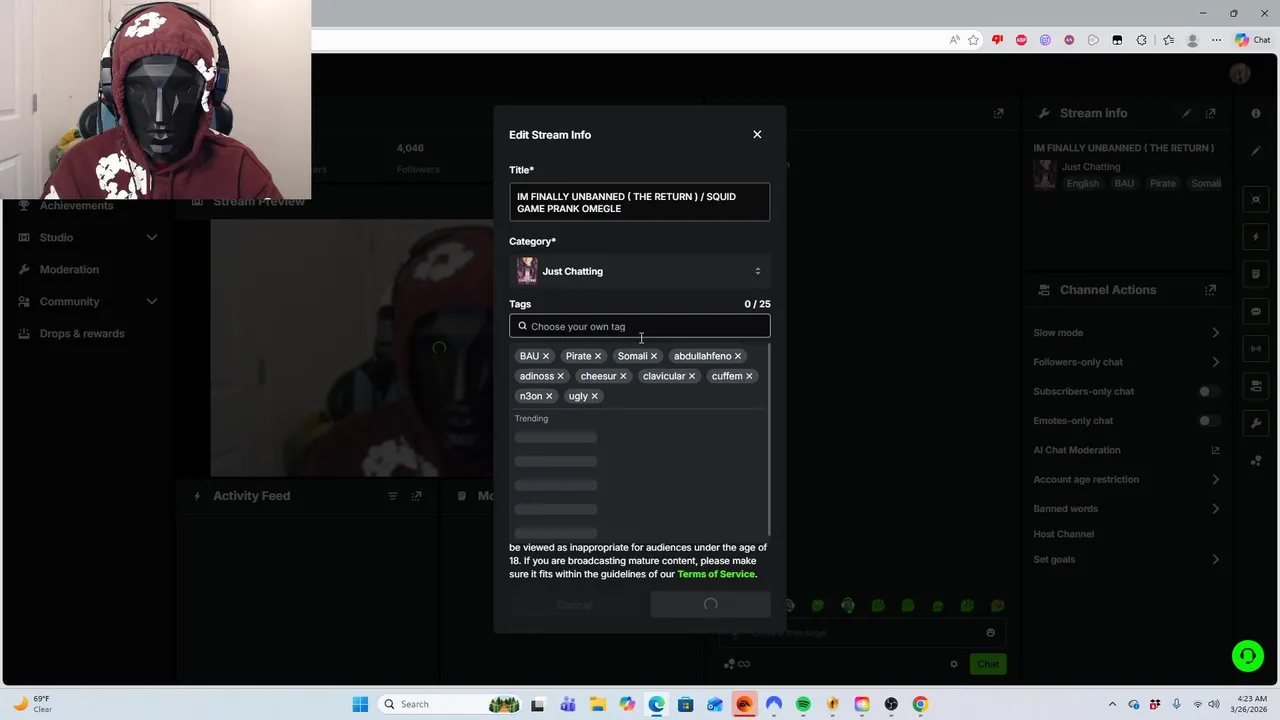Viewport: 1280px width, 720px height.
Task: Open Spotify from the taskbar
Action: point(803,704)
